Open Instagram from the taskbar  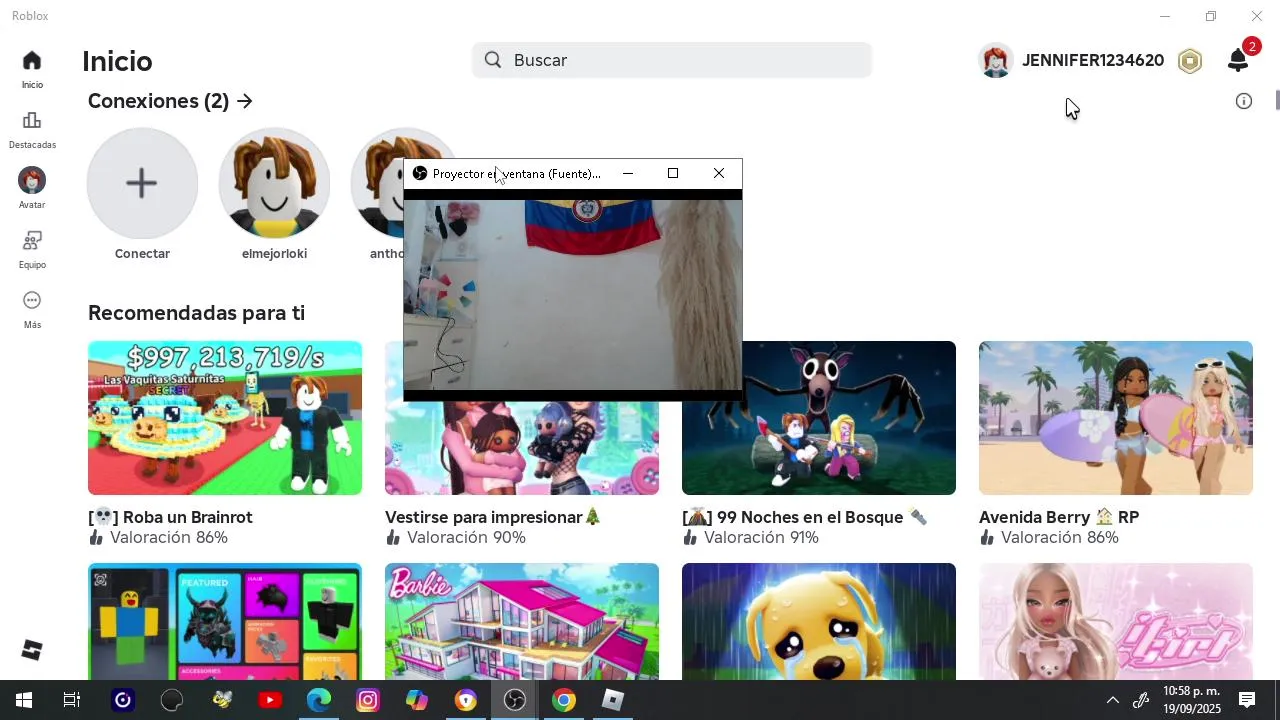[368, 700]
